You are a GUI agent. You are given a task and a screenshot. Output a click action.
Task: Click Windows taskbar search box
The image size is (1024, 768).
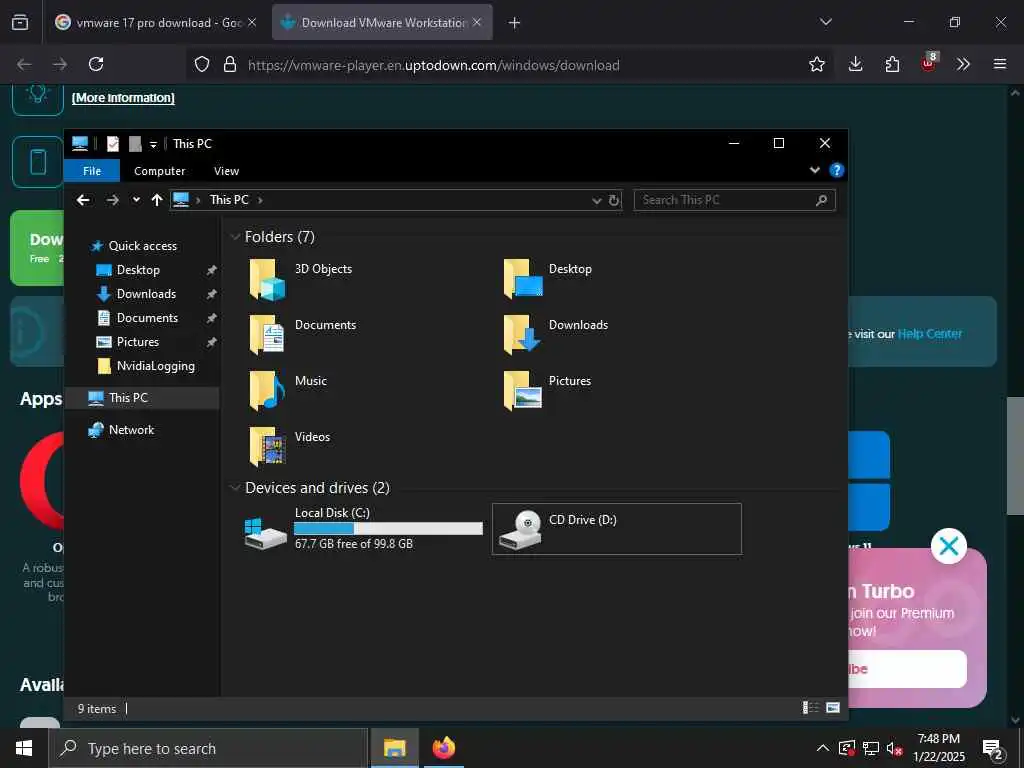[x=208, y=748]
